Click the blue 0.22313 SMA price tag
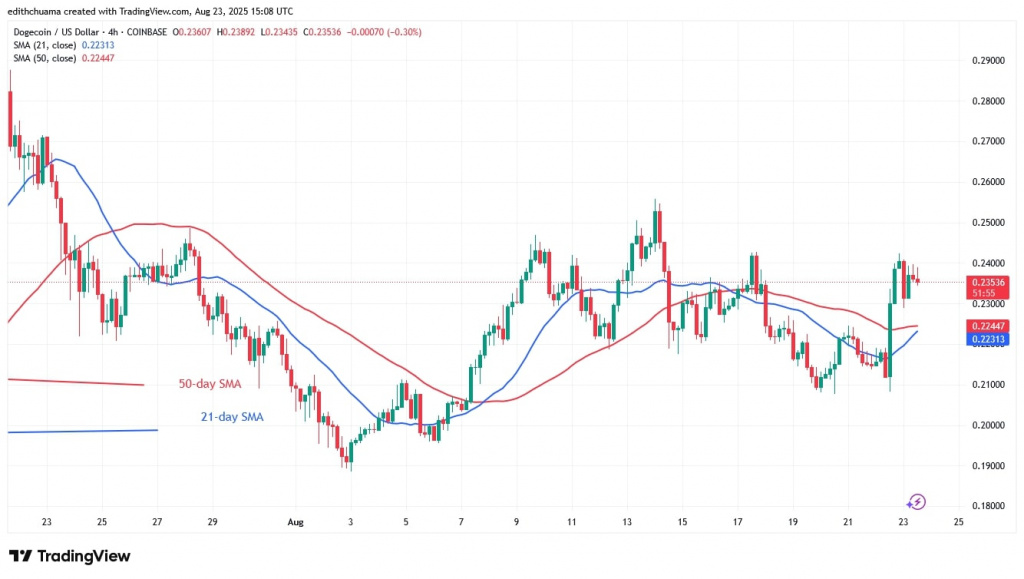The width and height of the screenshot is (1024, 579). click(990, 340)
